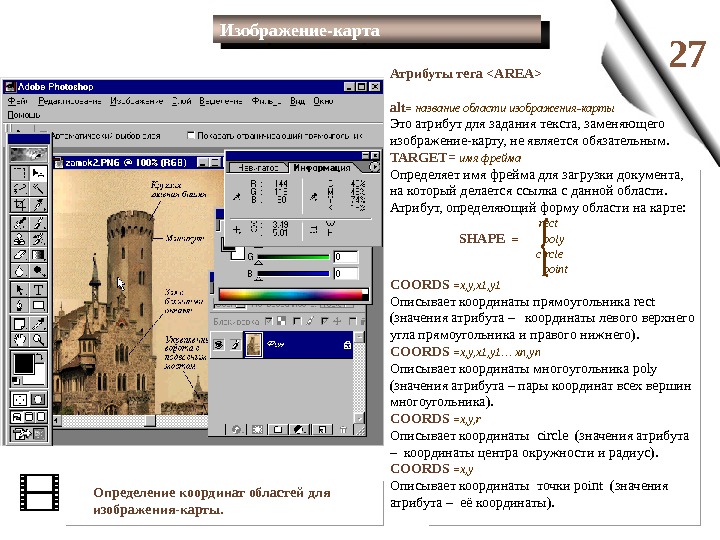Select the Clone Stamp tool

point(19,239)
